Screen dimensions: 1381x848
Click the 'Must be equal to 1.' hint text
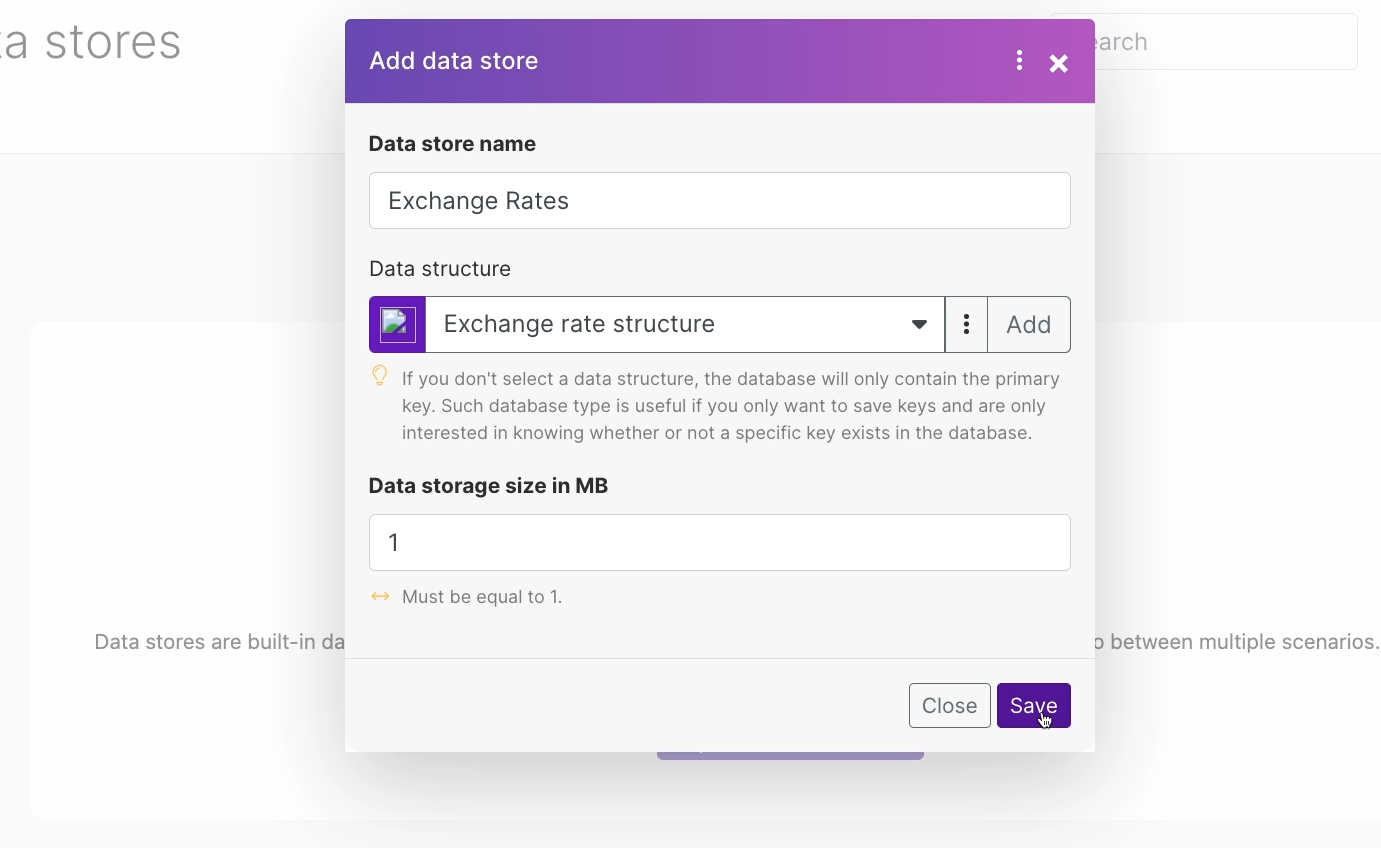pyautogui.click(x=482, y=597)
